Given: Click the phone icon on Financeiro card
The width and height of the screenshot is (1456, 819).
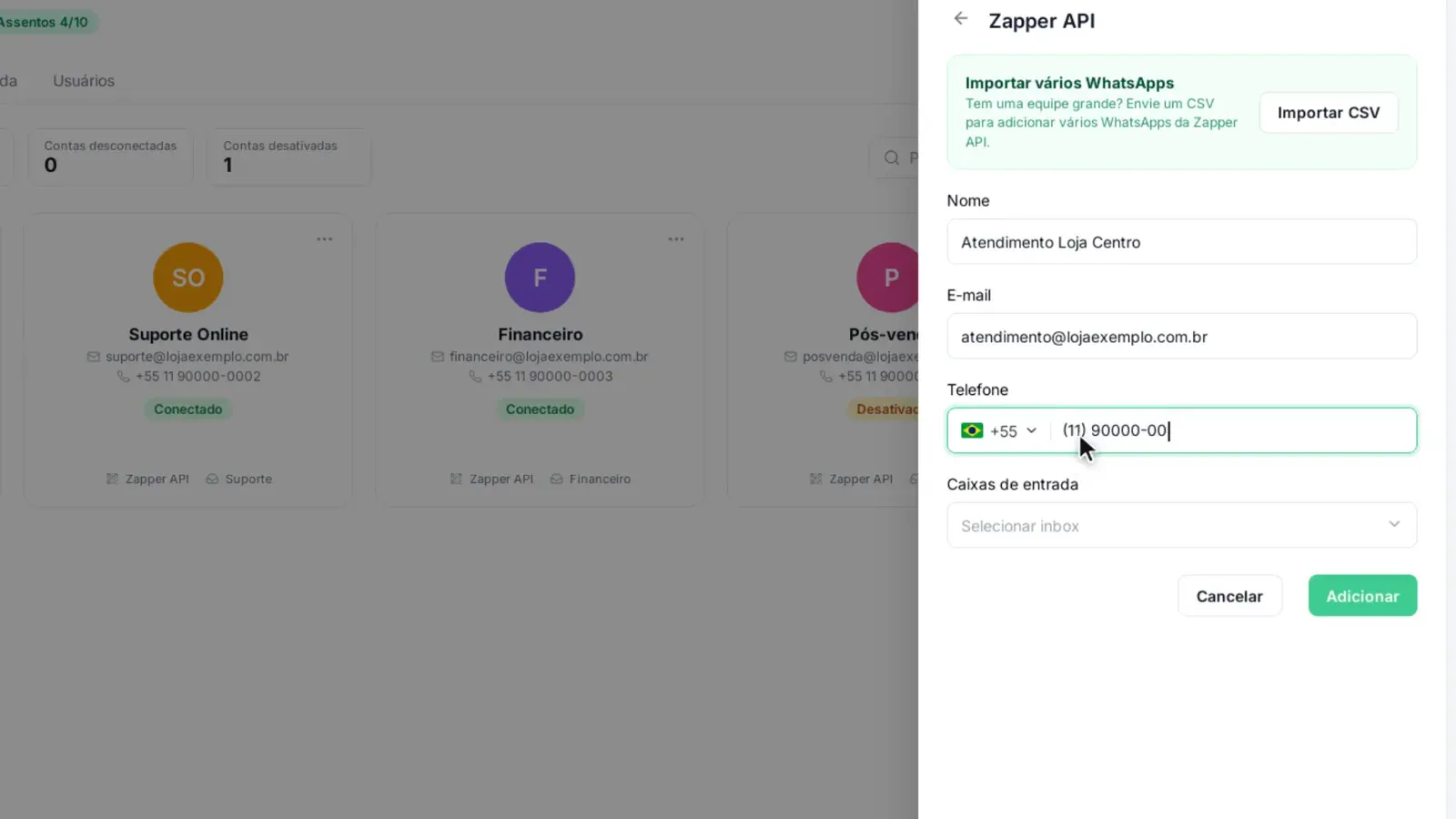Looking at the screenshot, I should tap(475, 376).
